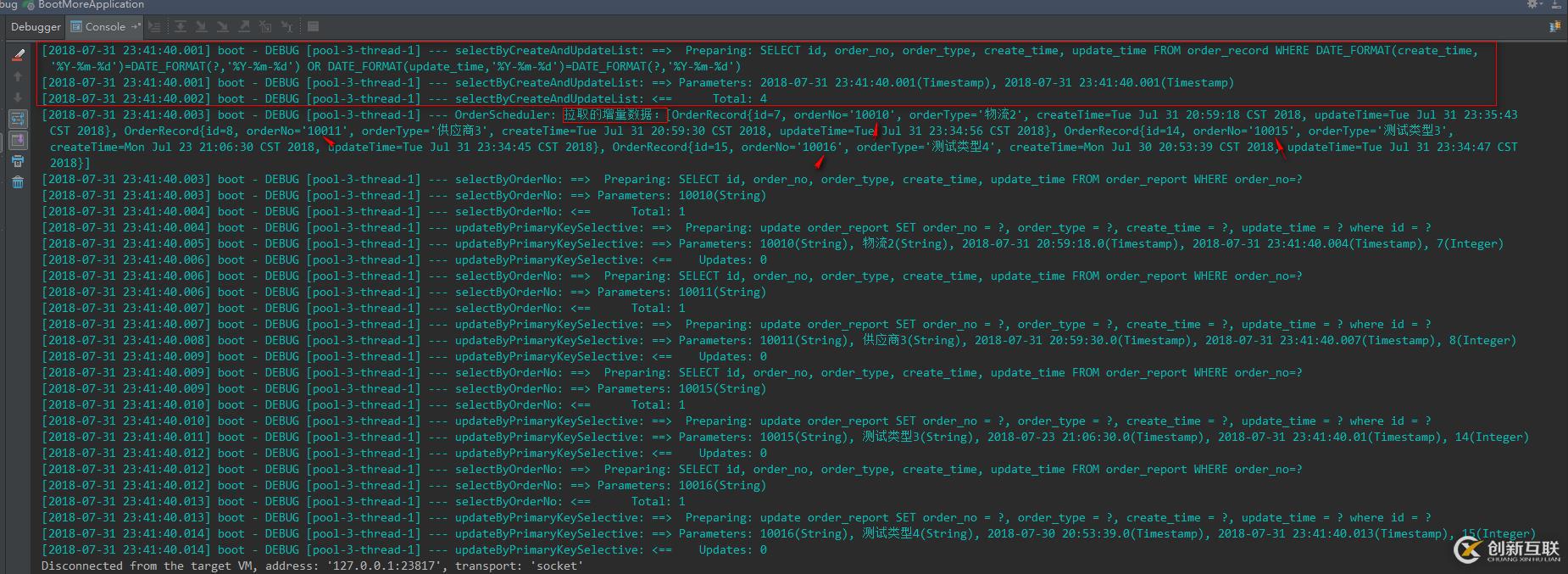Clear console with the trash icon
Image resolution: width=1568 pixels, height=574 pixels.
pyautogui.click(x=18, y=182)
